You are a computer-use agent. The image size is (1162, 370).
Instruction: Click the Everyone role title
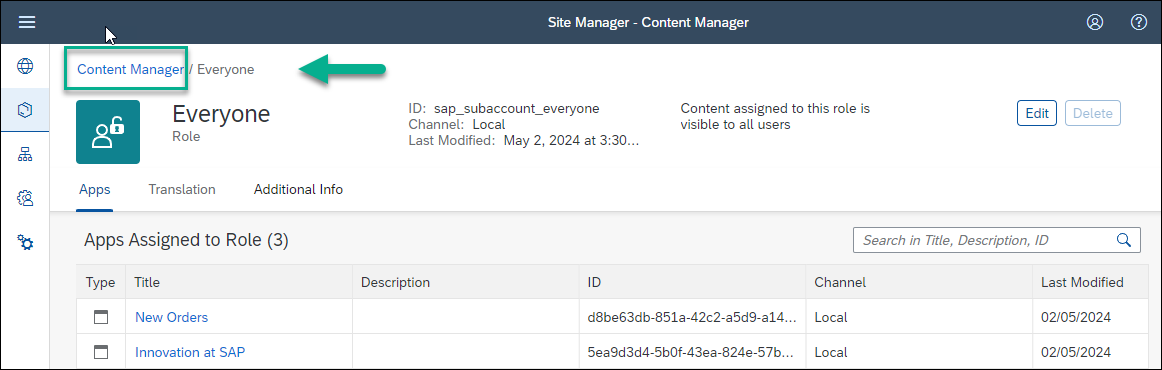coord(221,114)
